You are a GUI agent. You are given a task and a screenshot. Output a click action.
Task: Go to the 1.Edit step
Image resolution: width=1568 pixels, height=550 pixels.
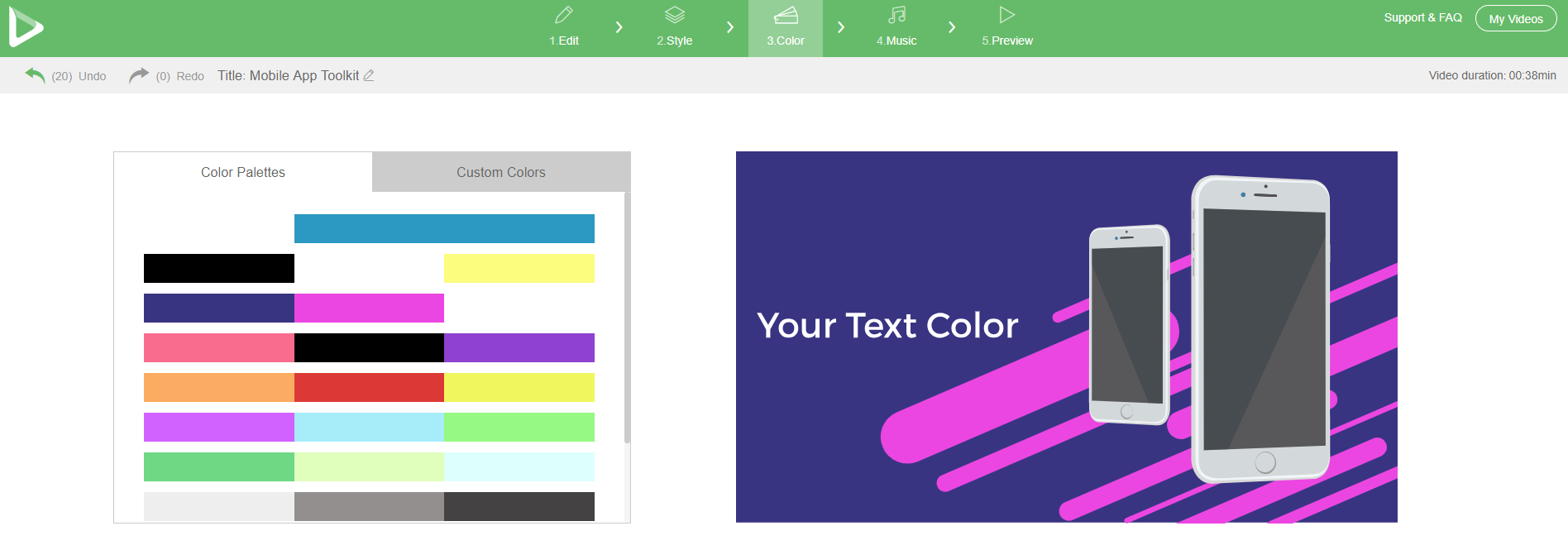pyautogui.click(x=564, y=27)
